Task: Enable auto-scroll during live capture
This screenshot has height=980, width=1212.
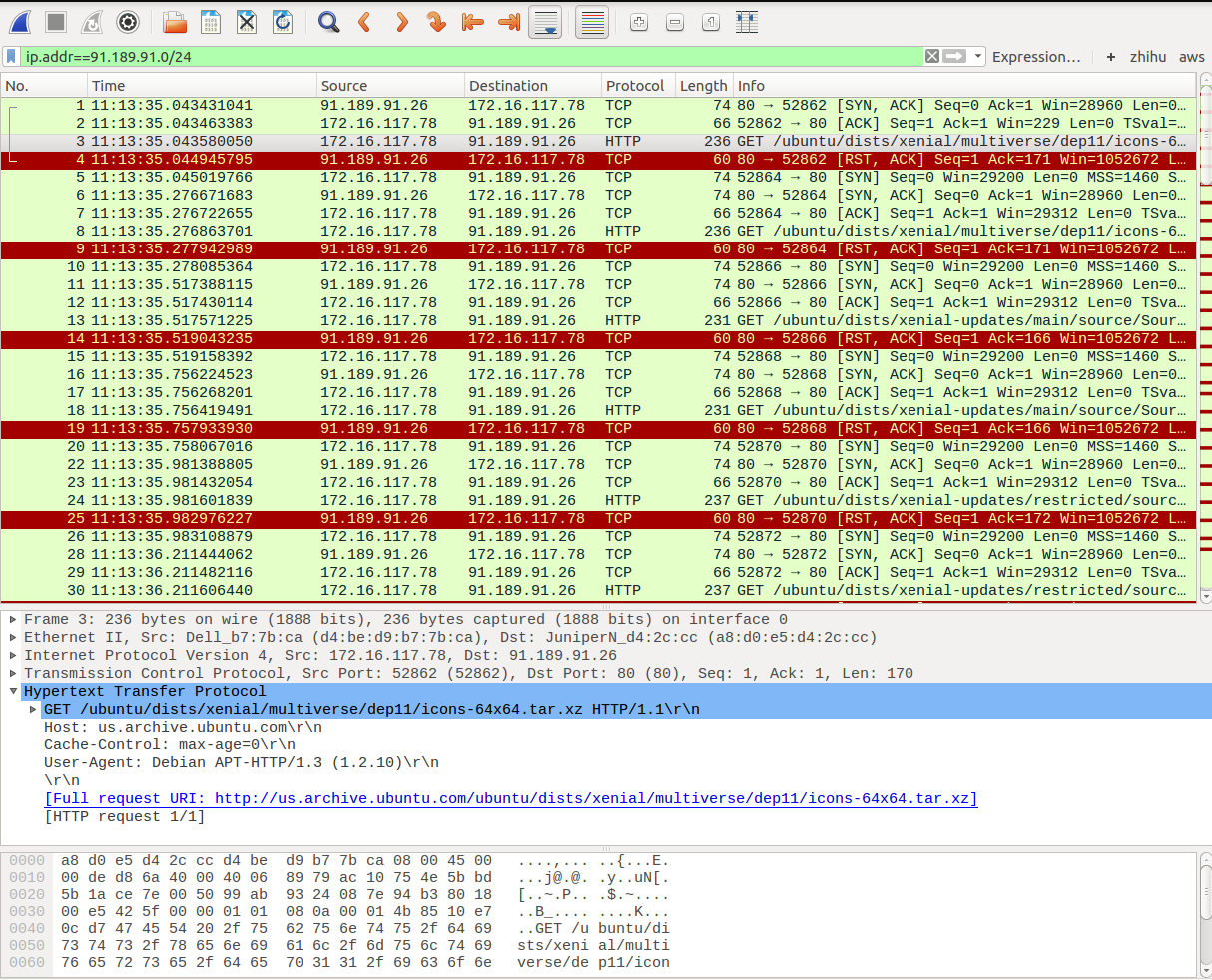Action: tap(545, 22)
